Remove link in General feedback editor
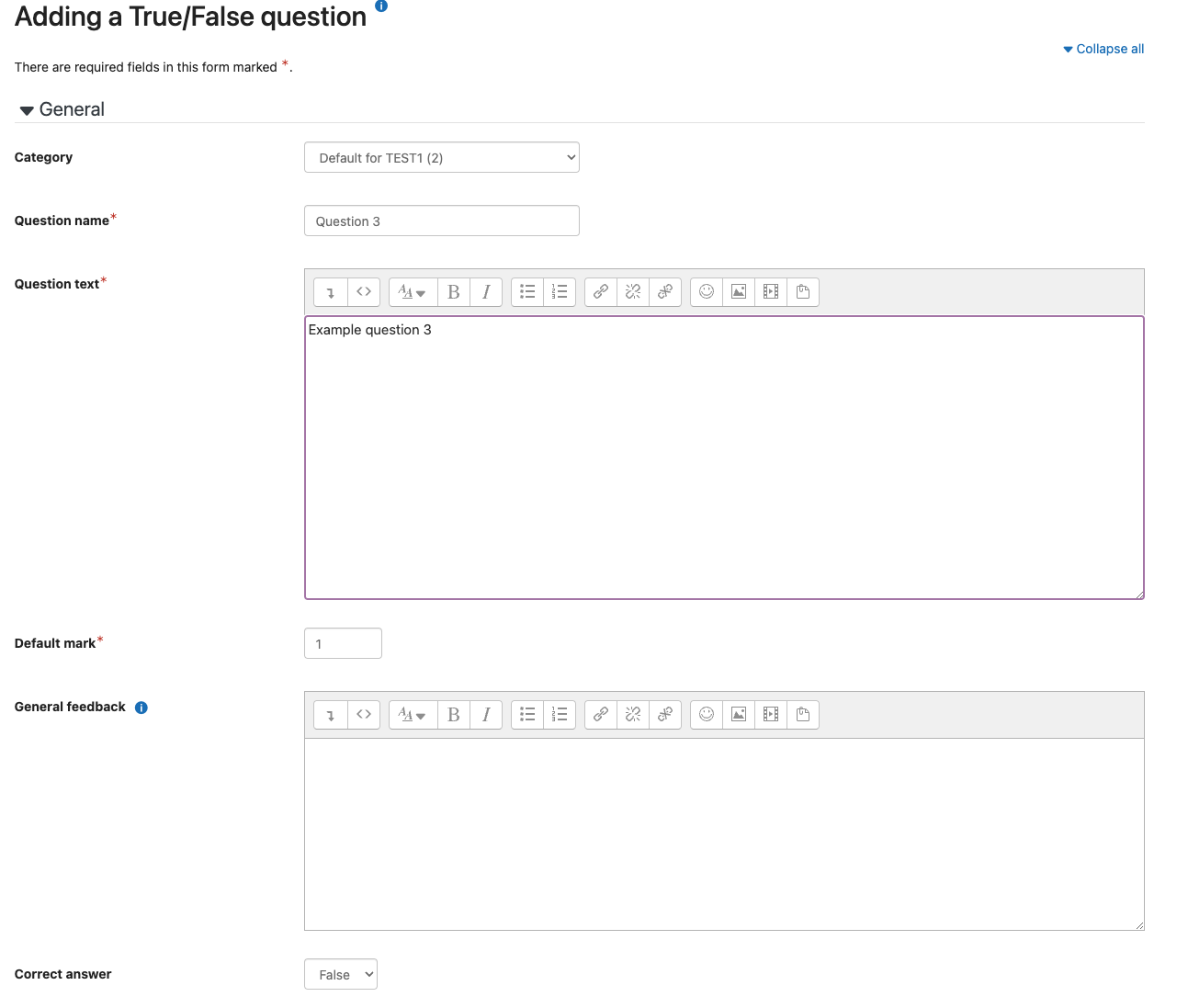1177x1008 pixels. [x=633, y=715]
